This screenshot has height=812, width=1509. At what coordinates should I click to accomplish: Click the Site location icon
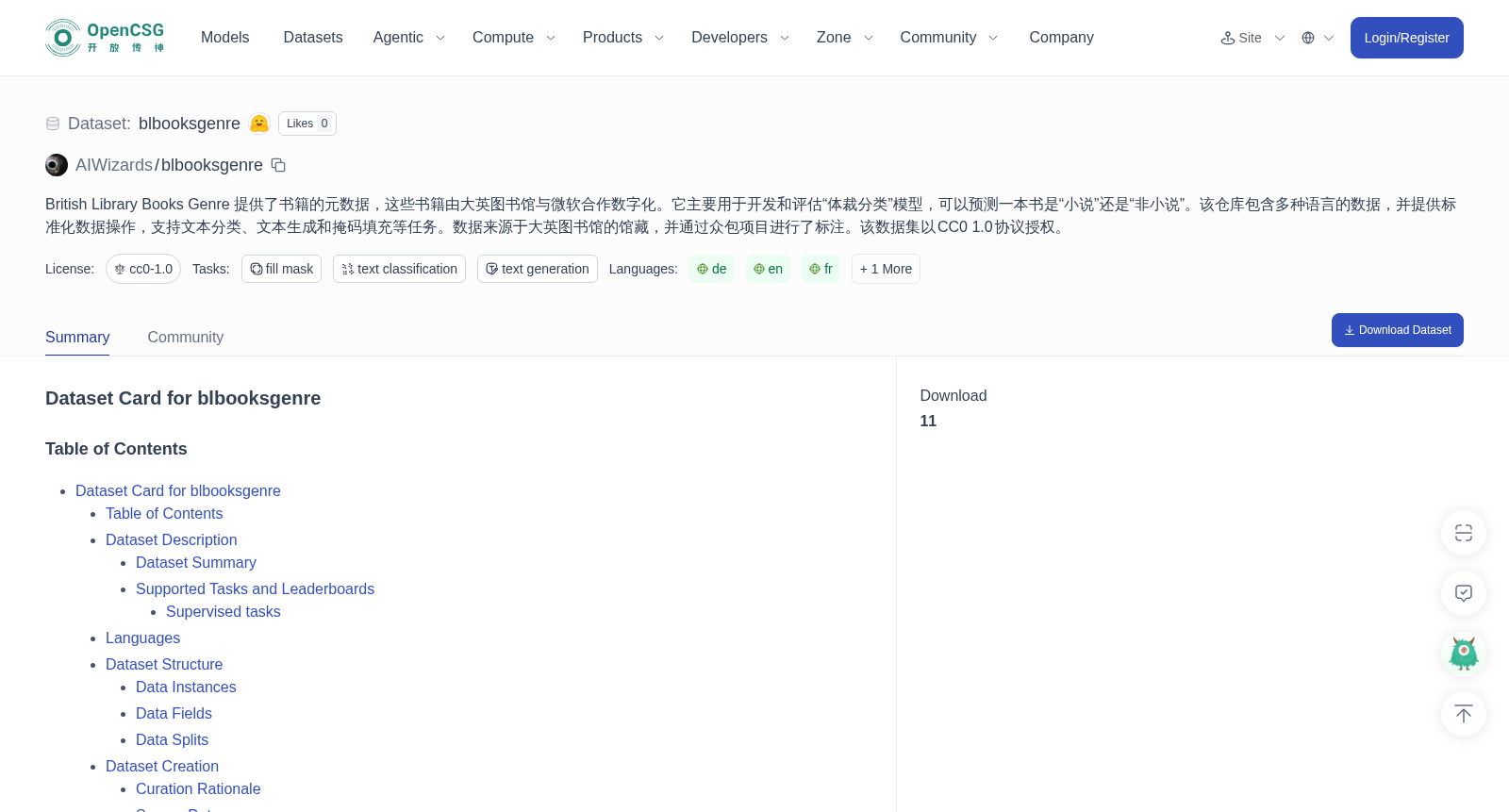pos(1228,38)
